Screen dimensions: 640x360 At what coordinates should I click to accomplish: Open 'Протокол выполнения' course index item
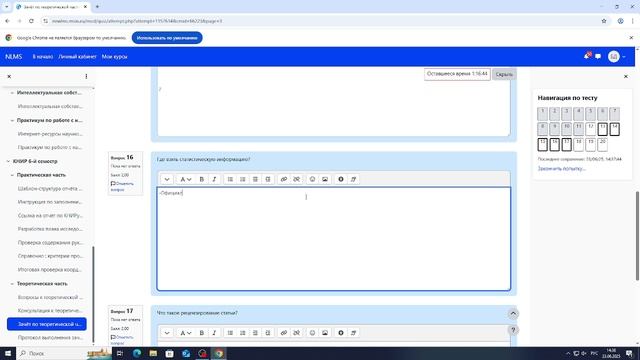coord(50,338)
